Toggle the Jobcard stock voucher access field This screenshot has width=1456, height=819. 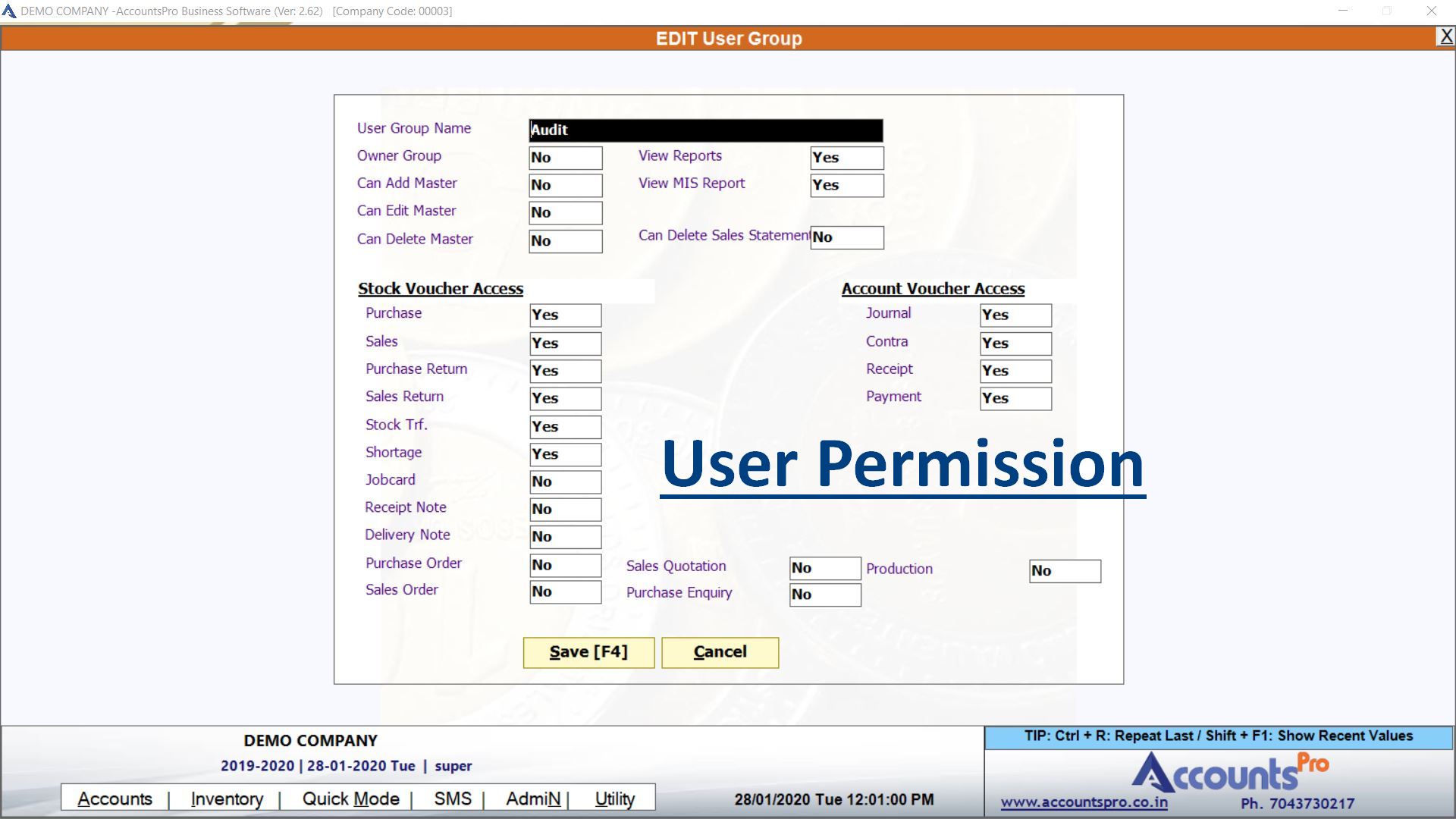(x=565, y=482)
